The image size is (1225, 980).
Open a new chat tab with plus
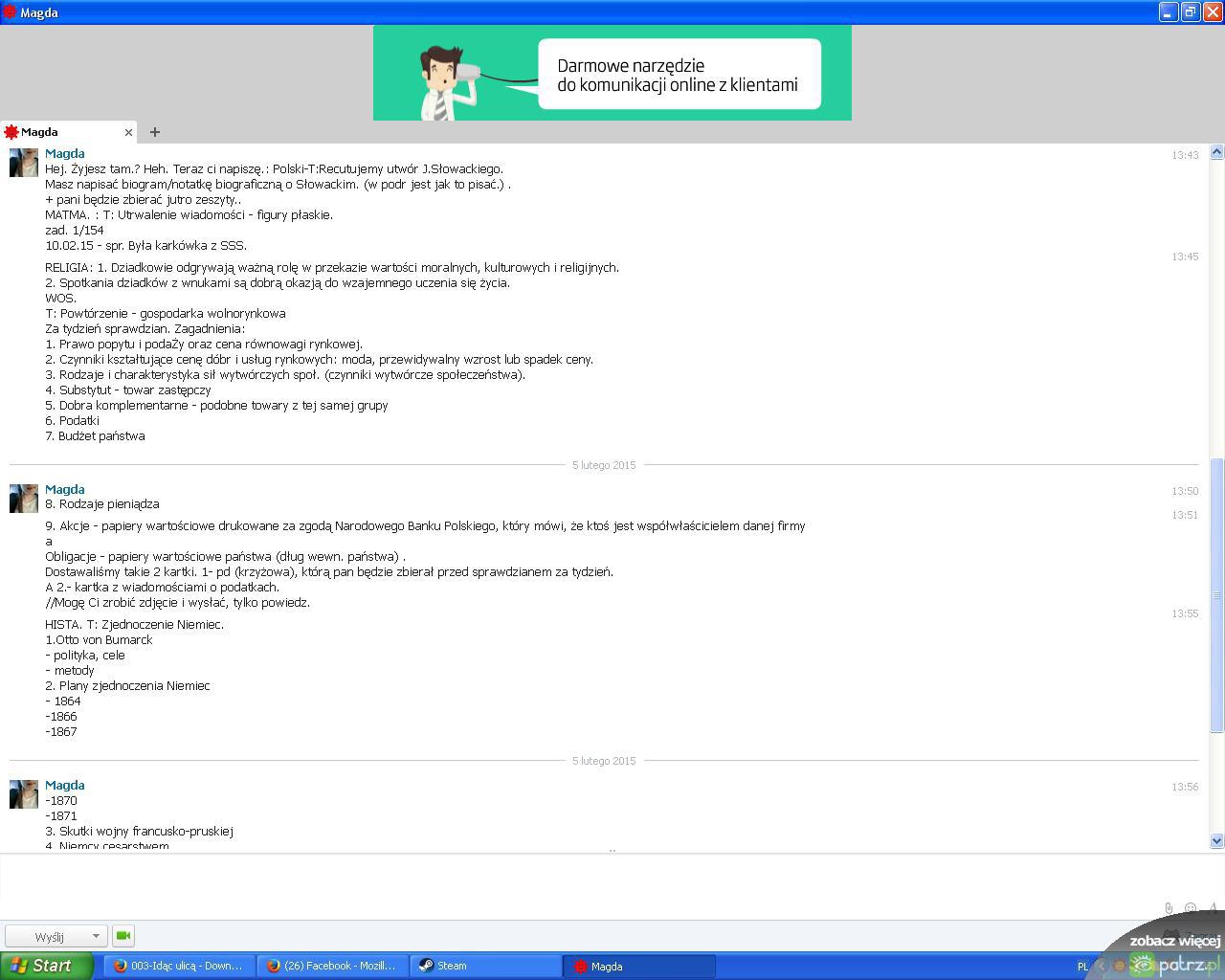click(x=155, y=132)
